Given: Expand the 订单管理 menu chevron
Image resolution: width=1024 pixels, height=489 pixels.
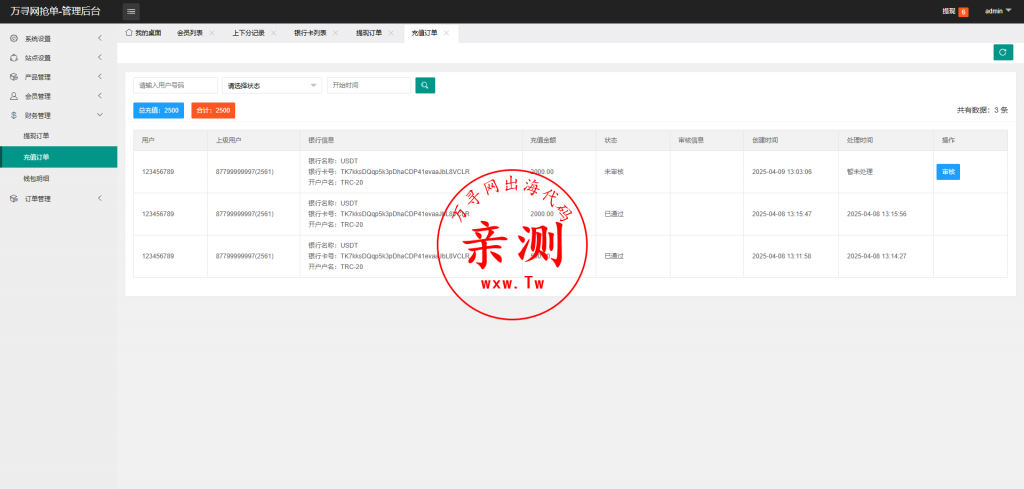Looking at the screenshot, I should click(100, 198).
